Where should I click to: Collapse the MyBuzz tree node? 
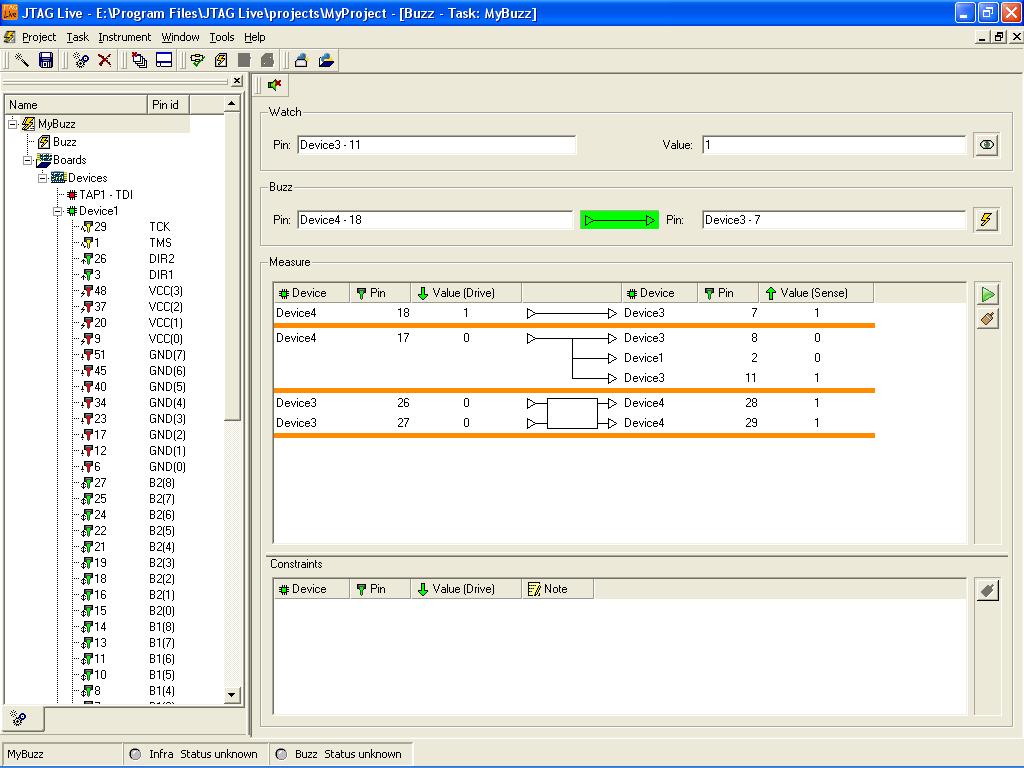tap(12, 123)
